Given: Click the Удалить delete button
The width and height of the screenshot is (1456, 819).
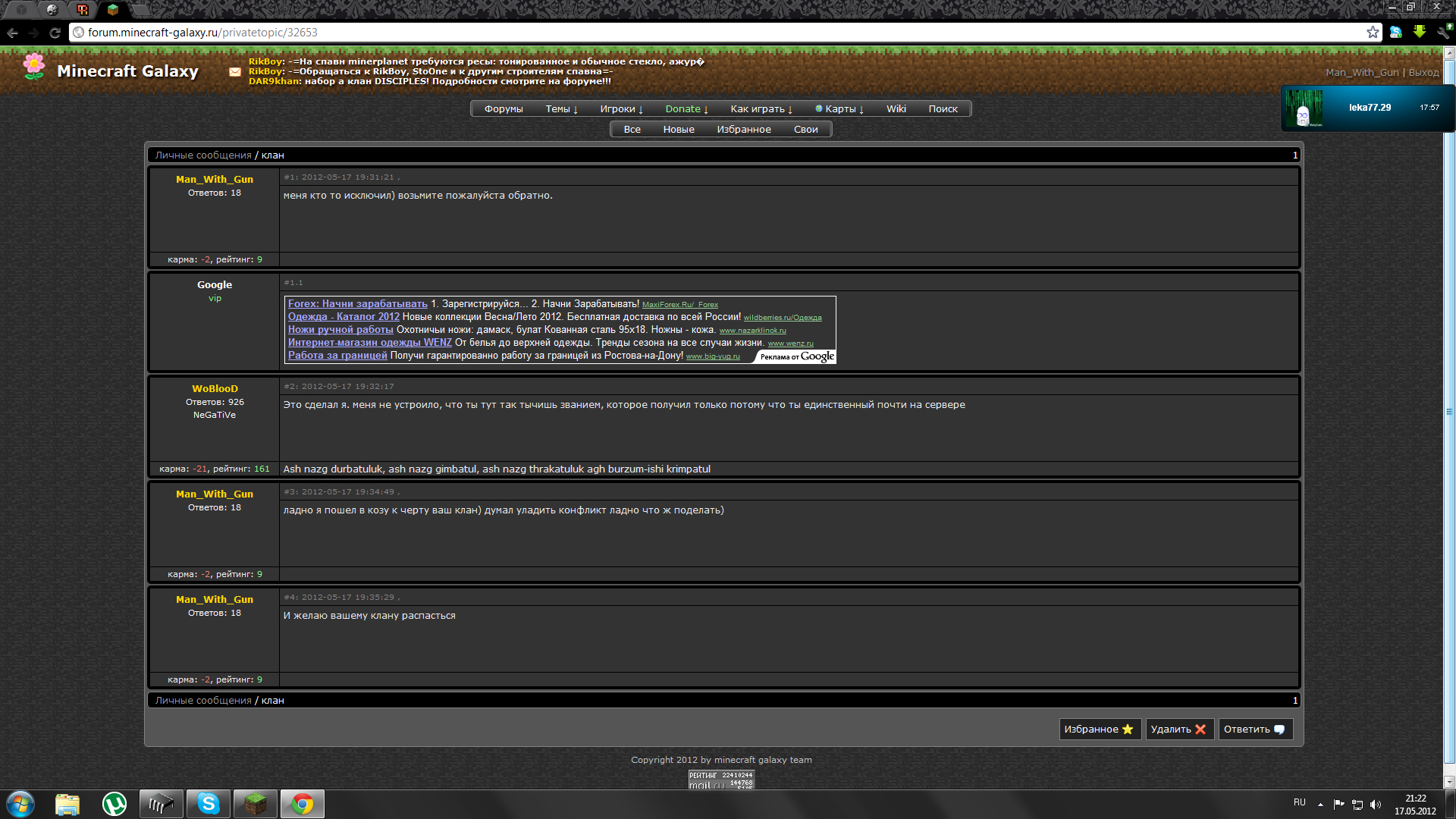Looking at the screenshot, I should tap(1178, 730).
